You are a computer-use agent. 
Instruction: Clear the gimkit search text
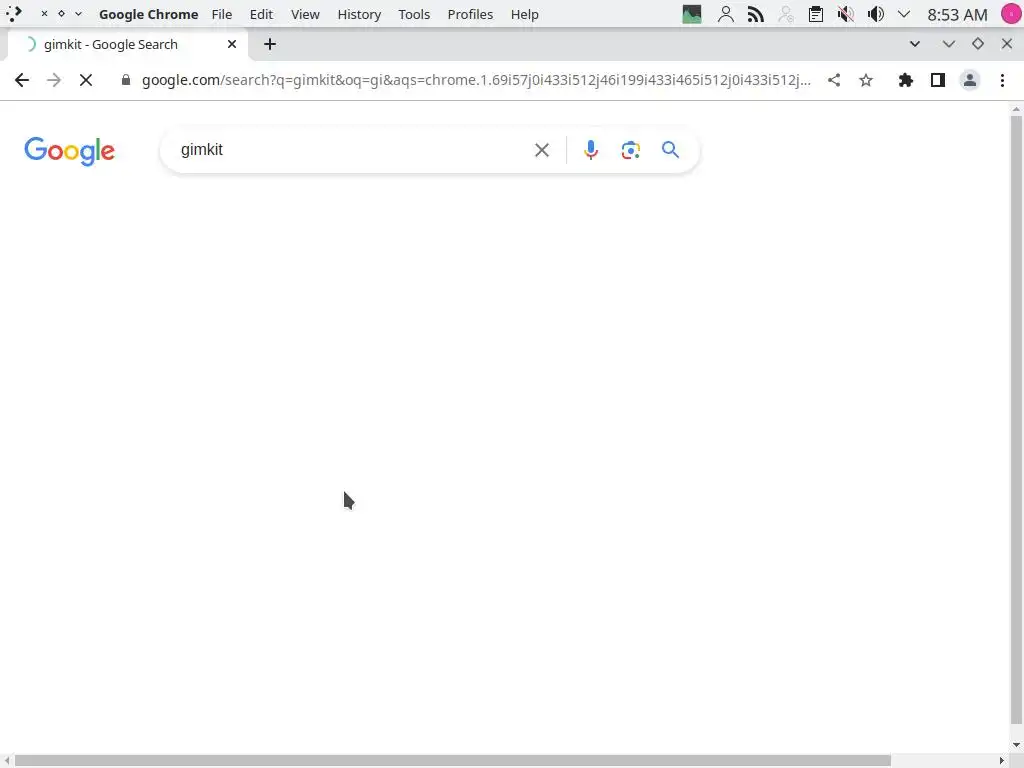(542, 150)
